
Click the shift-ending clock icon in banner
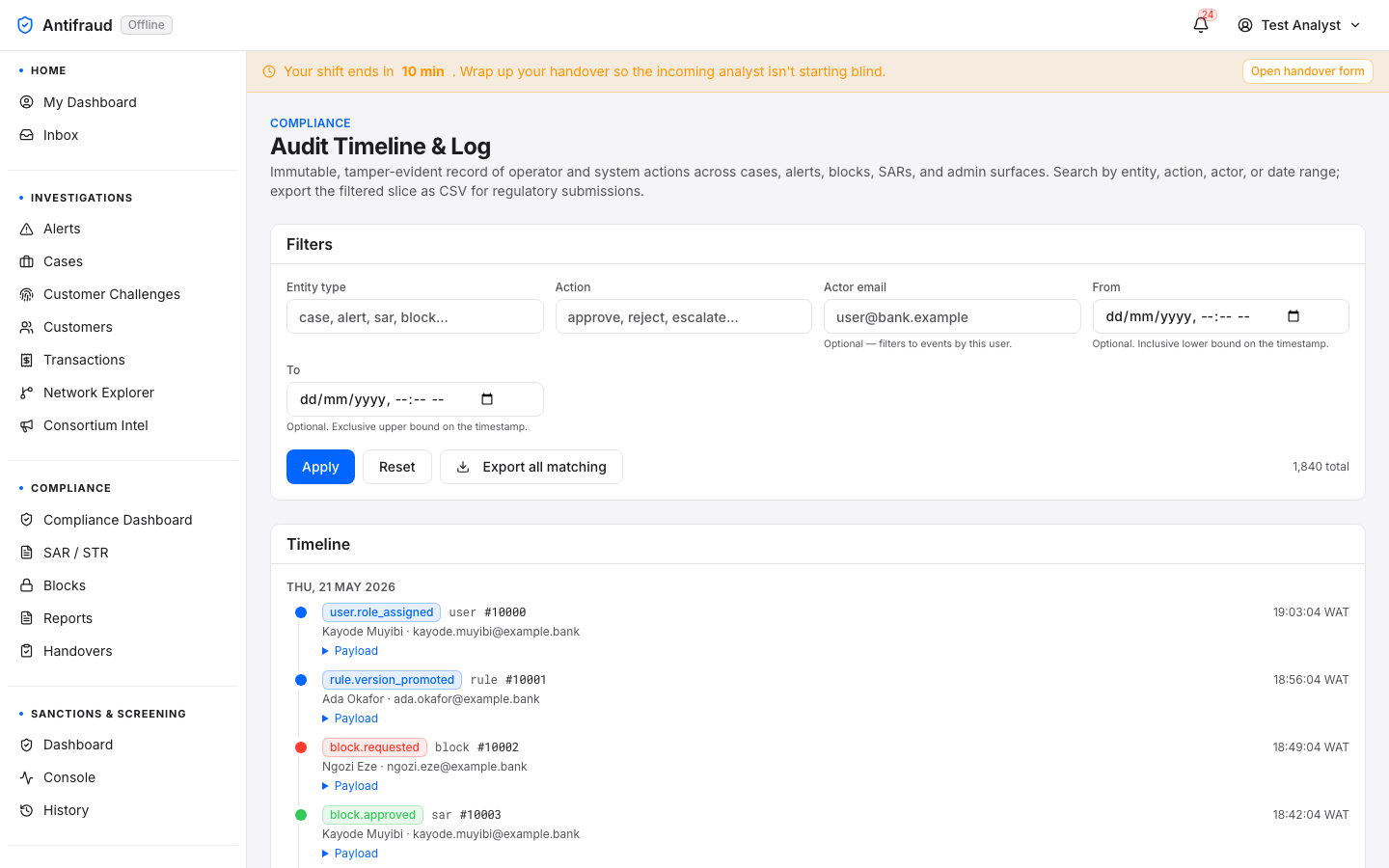tap(269, 71)
